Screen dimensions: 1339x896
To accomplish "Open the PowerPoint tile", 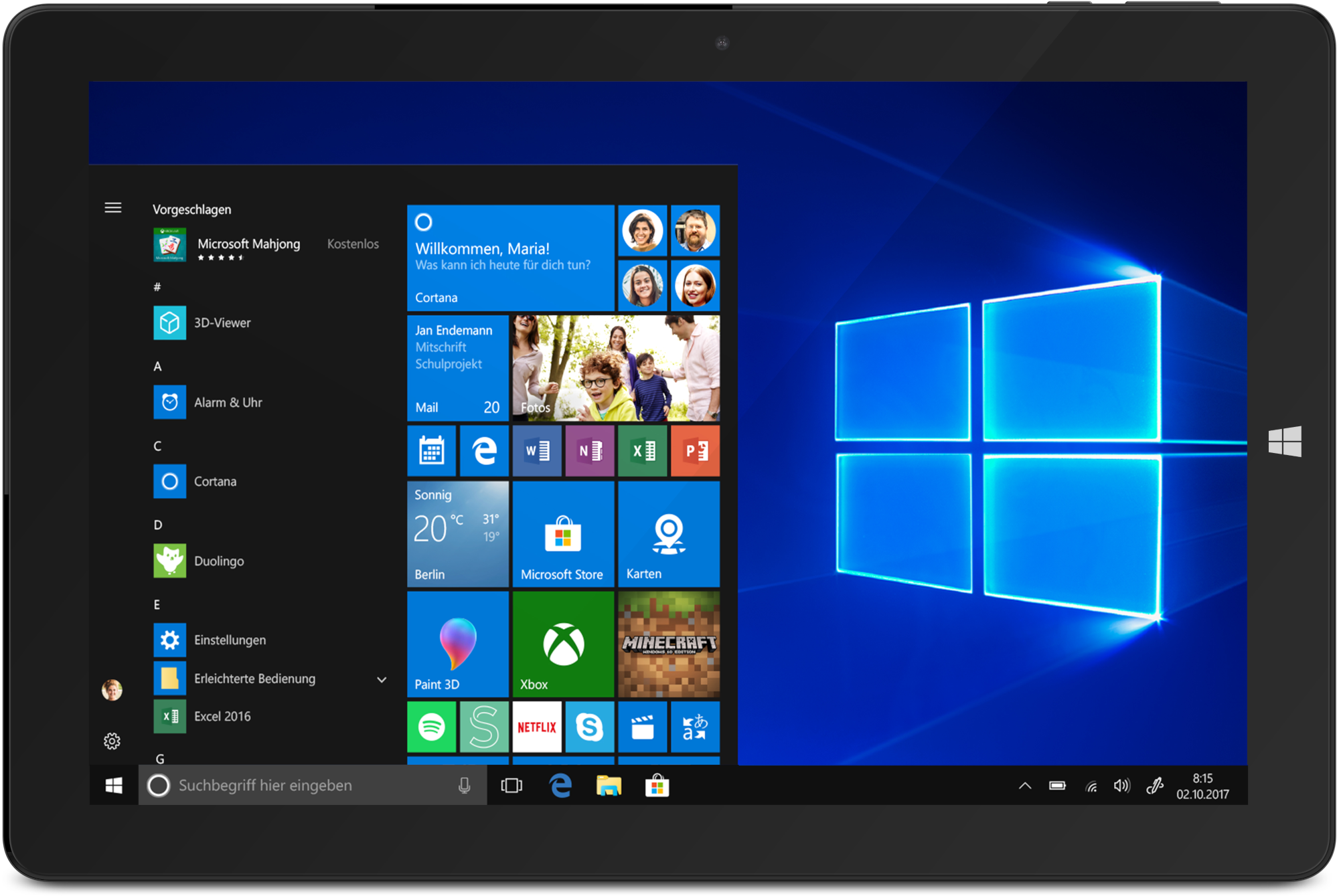I will point(696,451).
